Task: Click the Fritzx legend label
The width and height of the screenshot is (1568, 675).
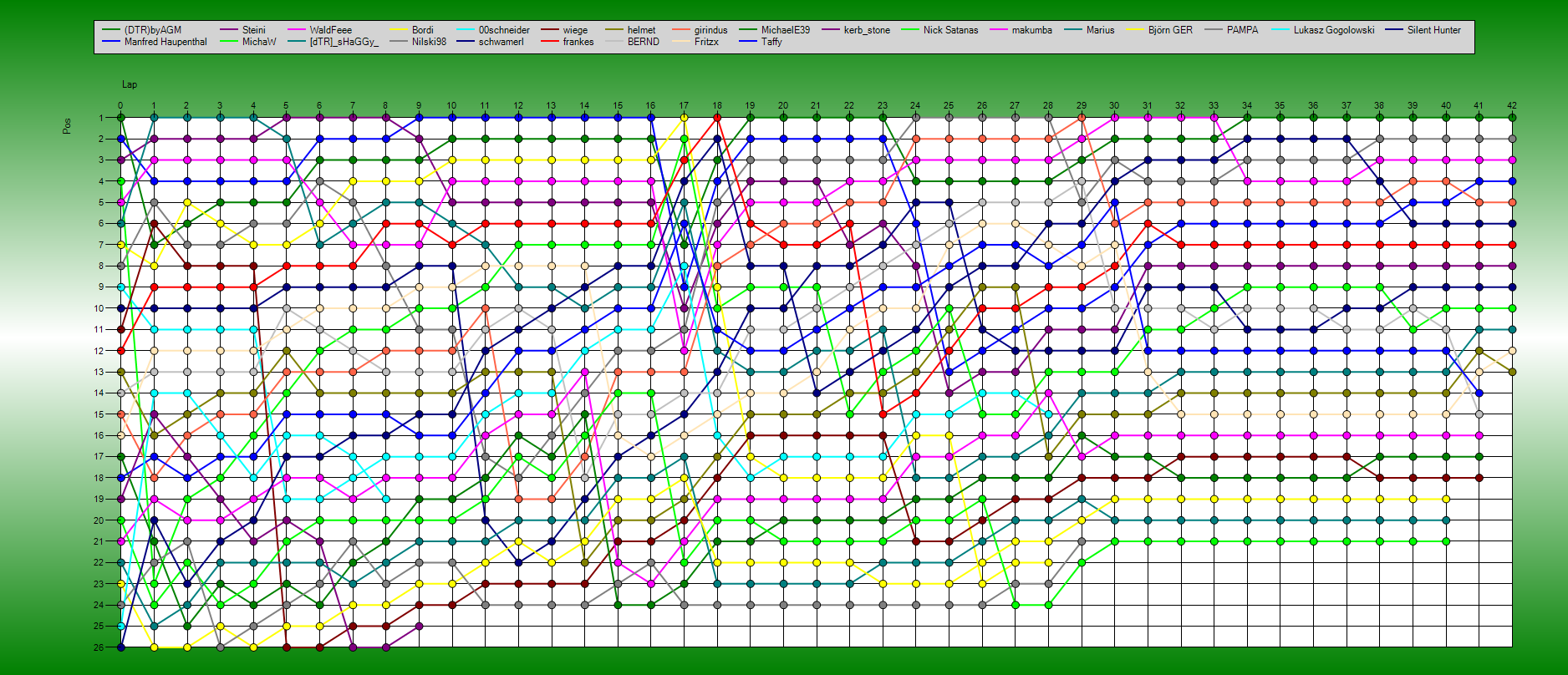Action: click(x=706, y=42)
